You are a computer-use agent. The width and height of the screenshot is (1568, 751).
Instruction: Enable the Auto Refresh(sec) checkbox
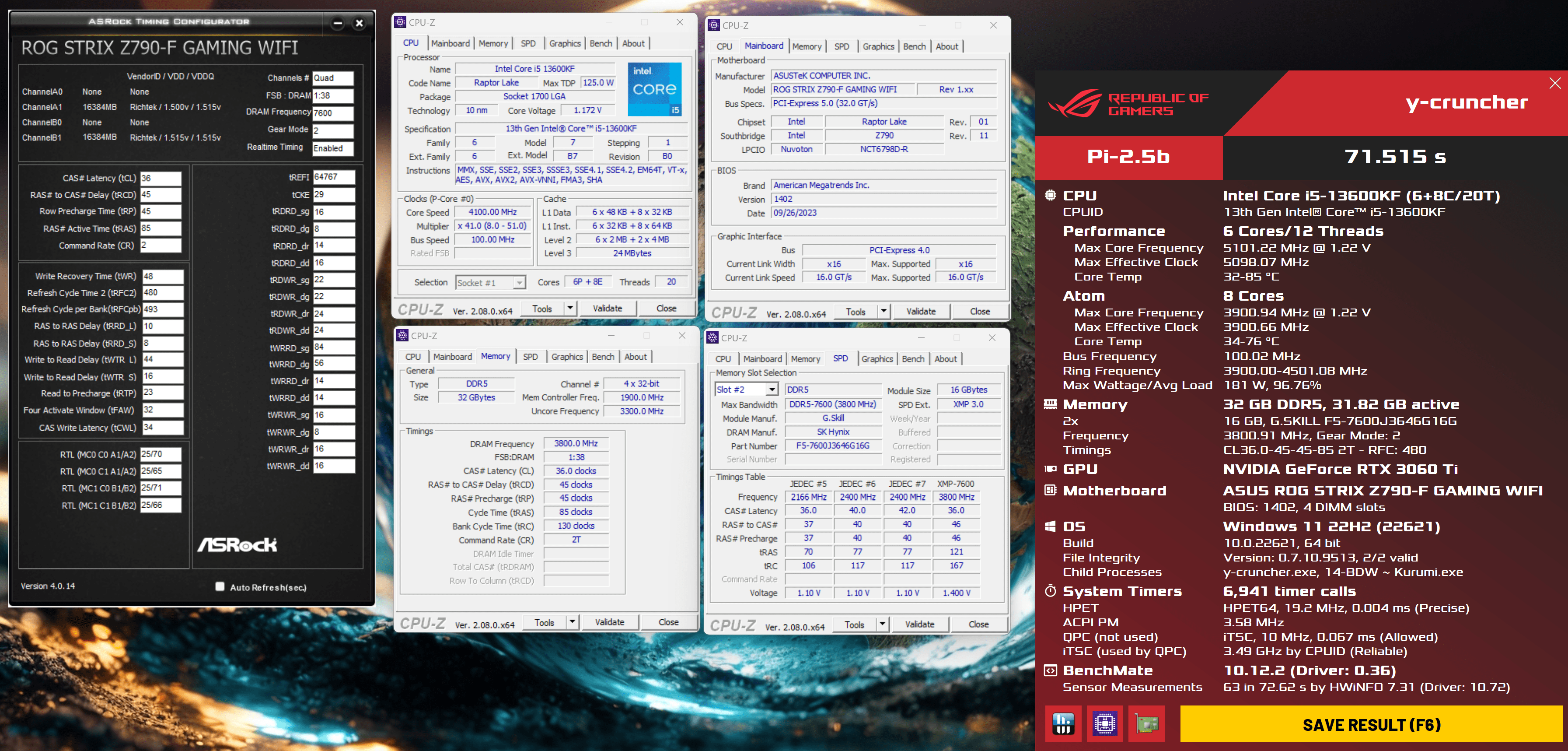tap(220, 586)
